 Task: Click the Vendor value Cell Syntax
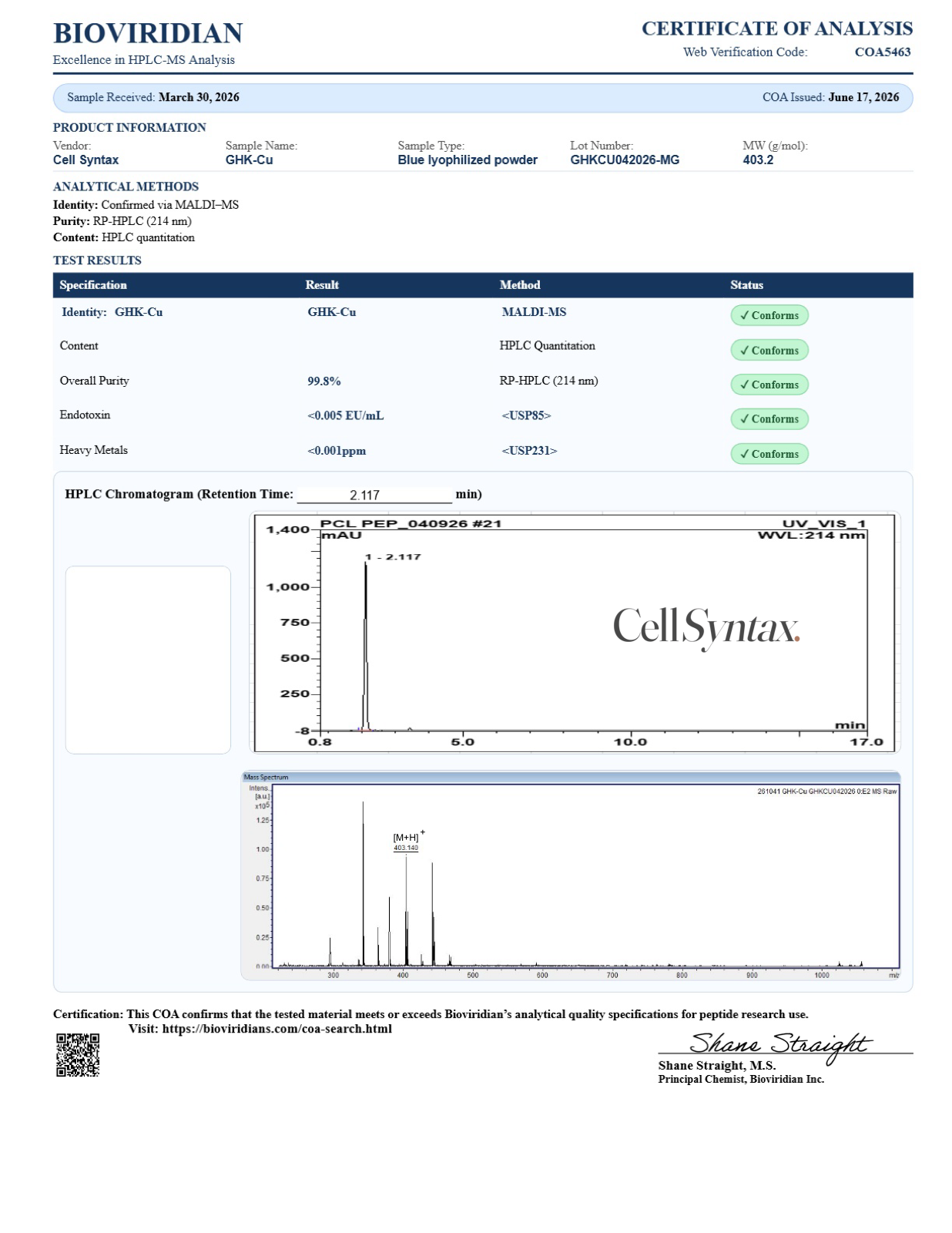(x=85, y=160)
